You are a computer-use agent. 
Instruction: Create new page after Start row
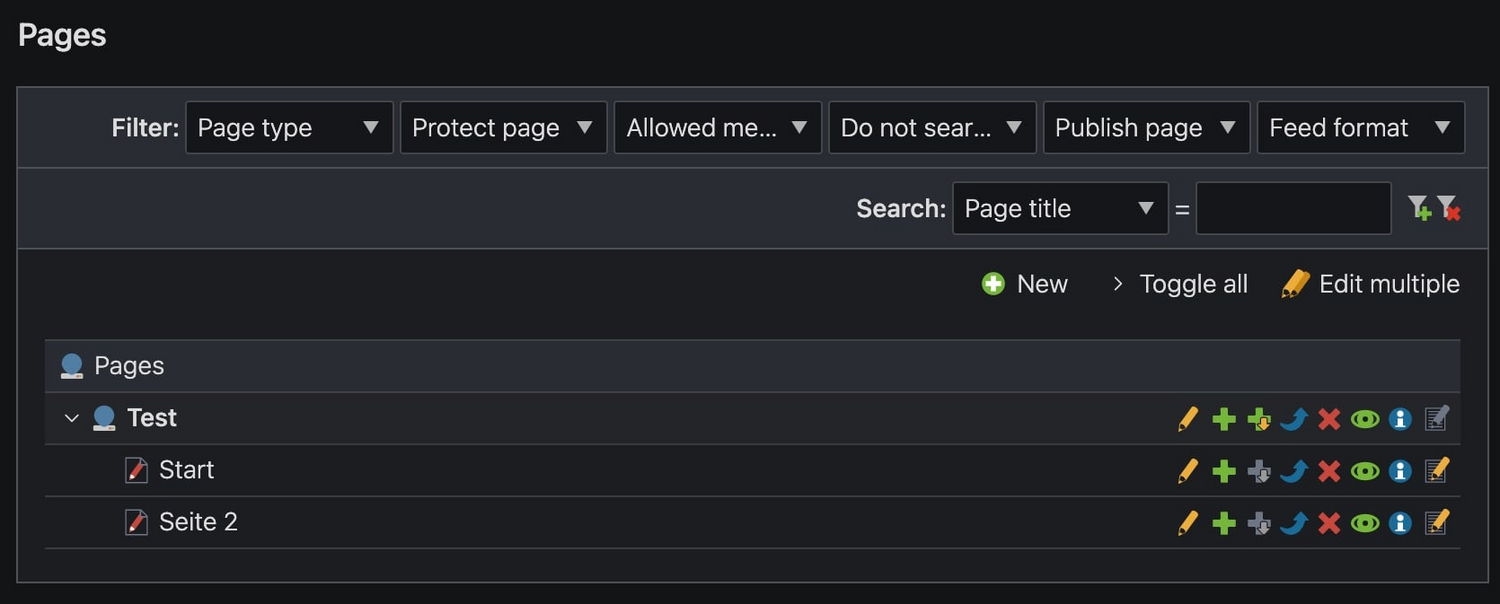1224,471
